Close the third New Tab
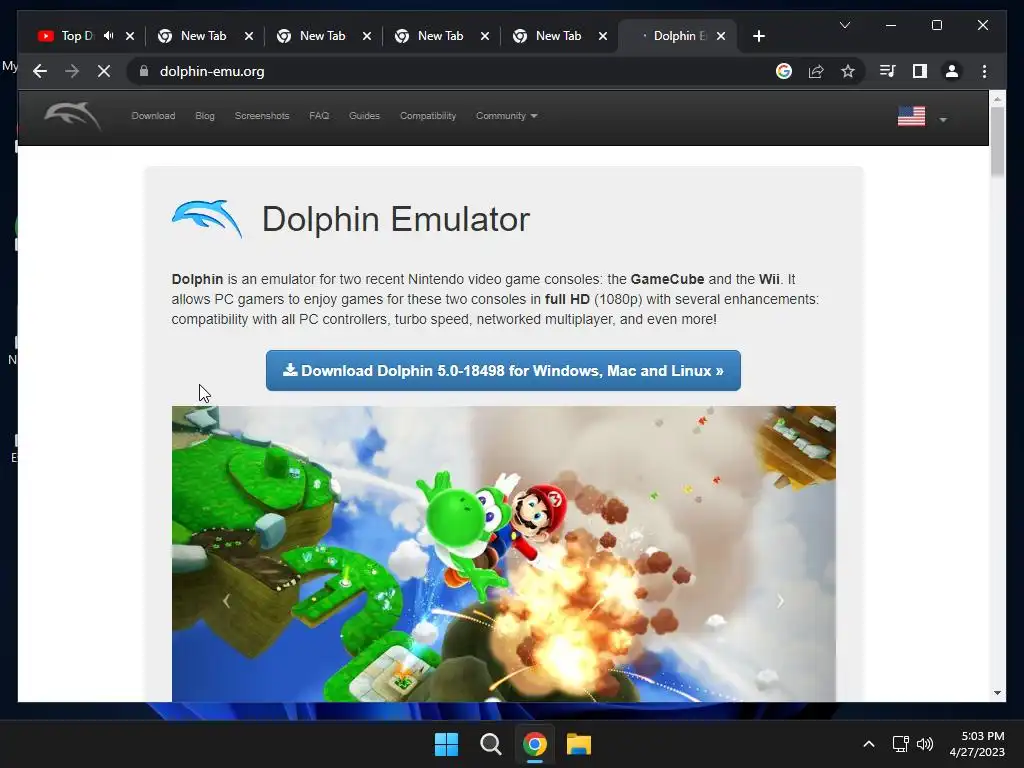This screenshot has width=1024, height=768. [x=485, y=36]
